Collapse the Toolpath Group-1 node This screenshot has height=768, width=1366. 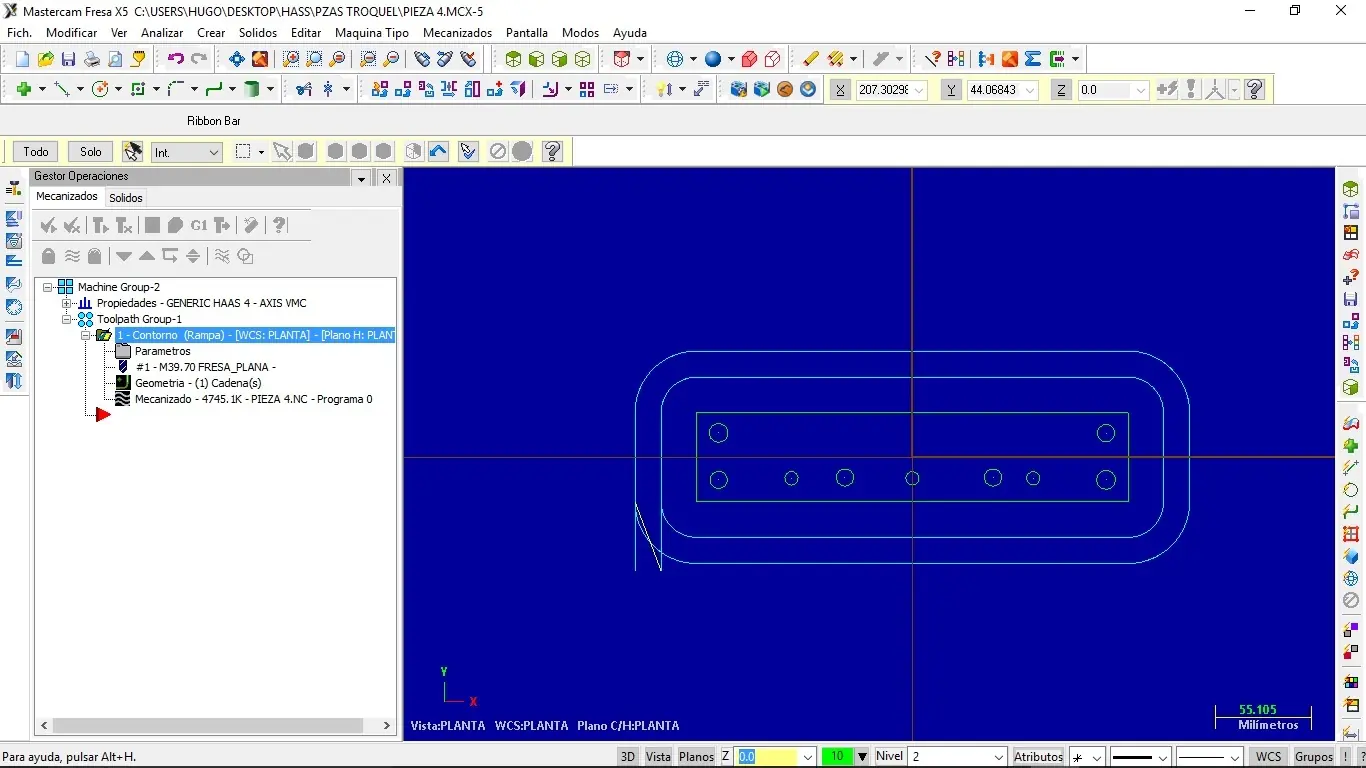pyautogui.click(x=66, y=319)
